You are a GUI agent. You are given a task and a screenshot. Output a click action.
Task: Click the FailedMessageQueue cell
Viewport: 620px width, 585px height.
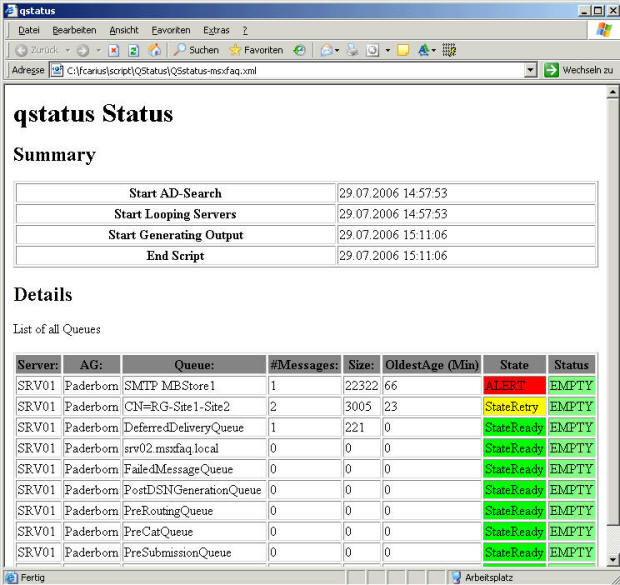click(x=194, y=469)
